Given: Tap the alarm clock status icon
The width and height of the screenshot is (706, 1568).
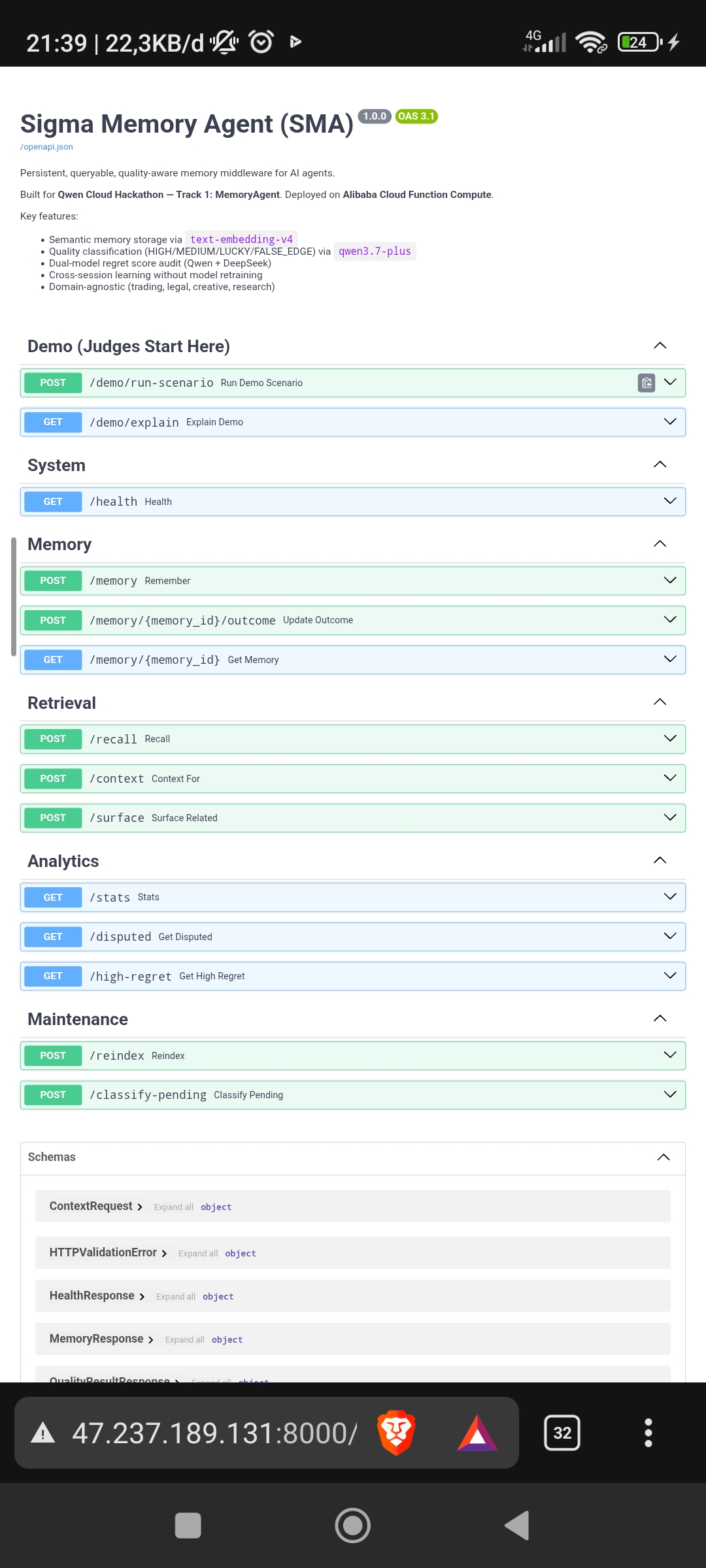Looking at the screenshot, I should 261,42.
